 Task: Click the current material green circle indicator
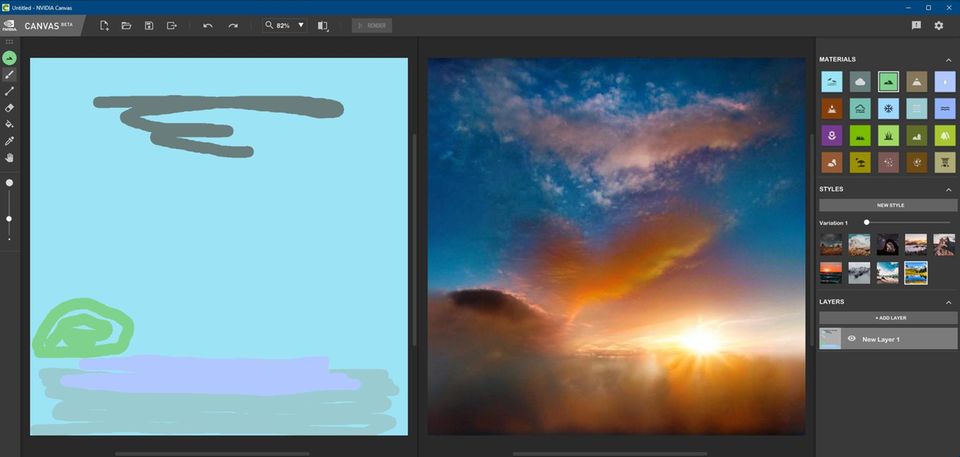tap(9, 58)
